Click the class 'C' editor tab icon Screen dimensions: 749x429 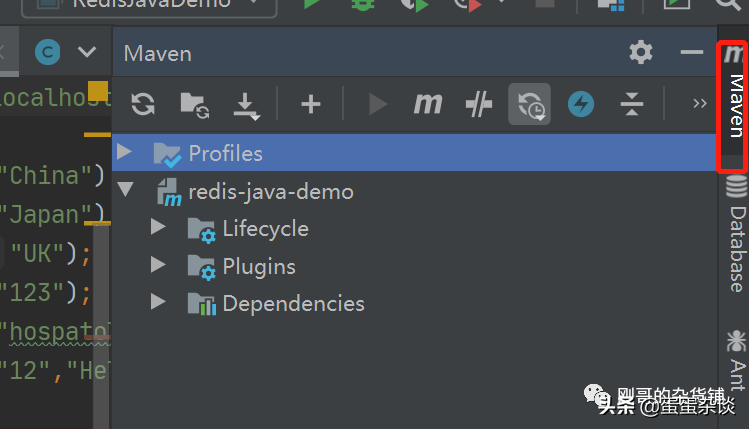(x=47, y=52)
